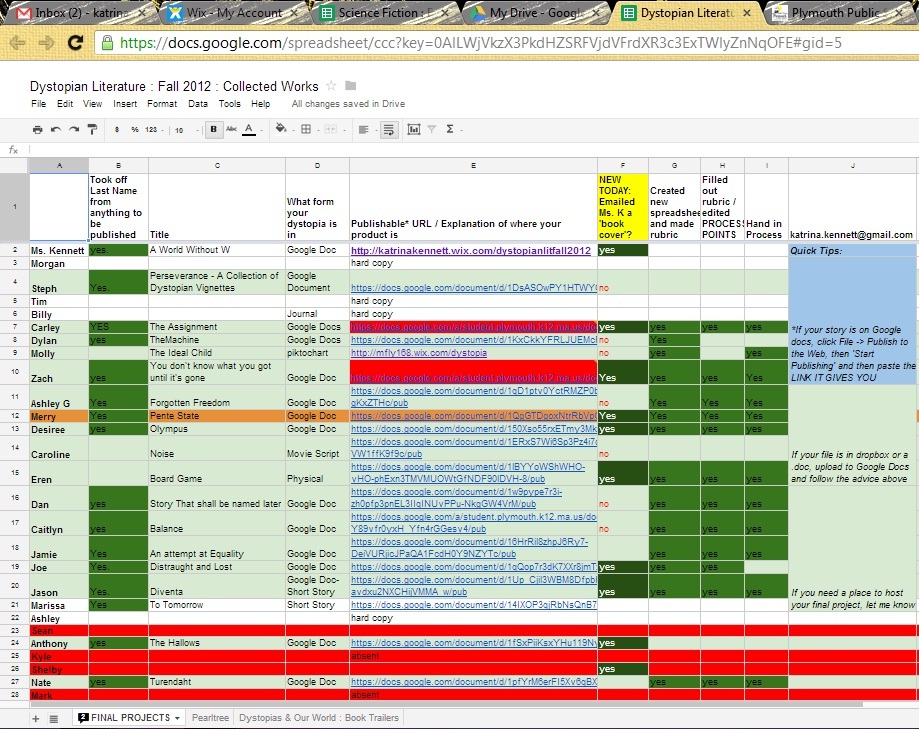This screenshot has width=919, height=729.
Task: Open the Fill color paint bucket tool
Action: 281,129
